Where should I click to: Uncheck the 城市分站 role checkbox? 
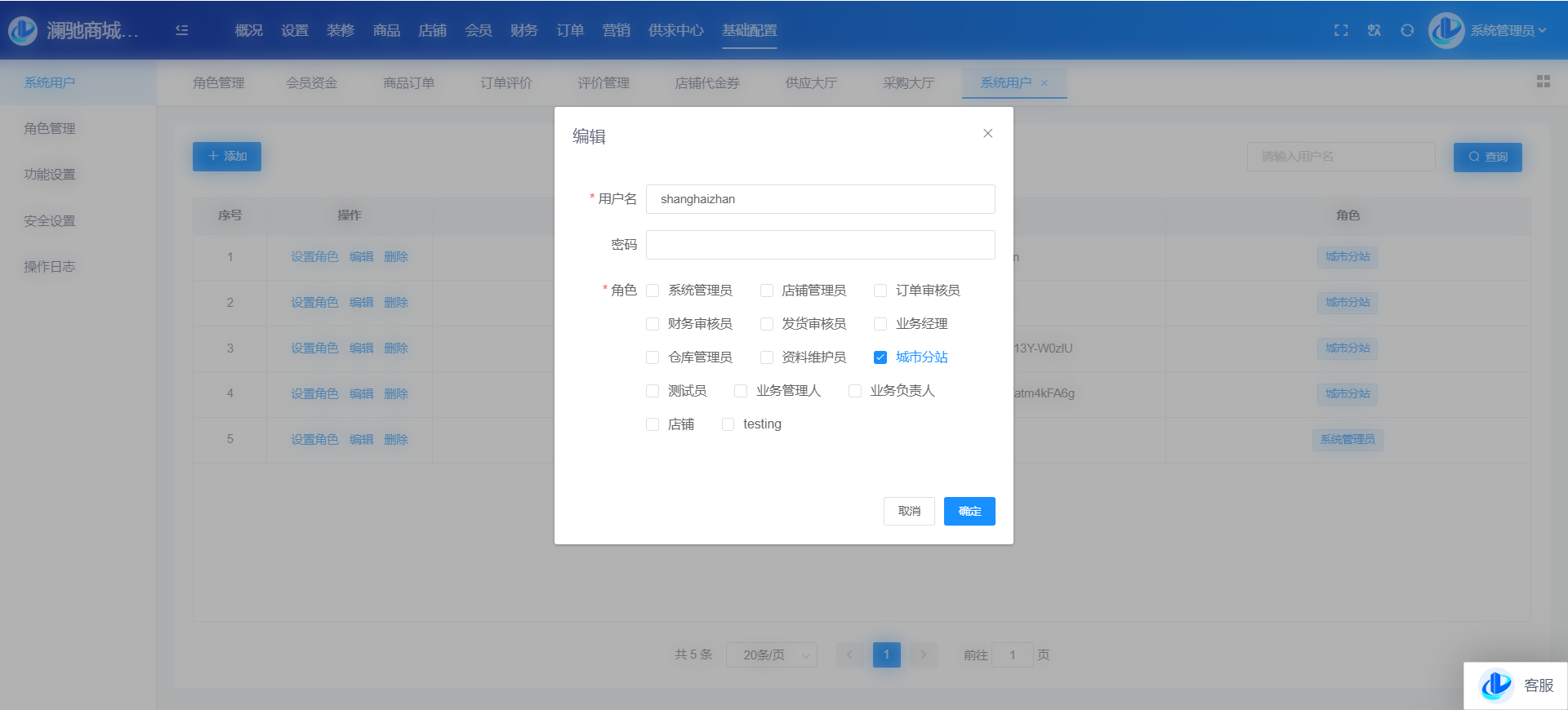880,357
